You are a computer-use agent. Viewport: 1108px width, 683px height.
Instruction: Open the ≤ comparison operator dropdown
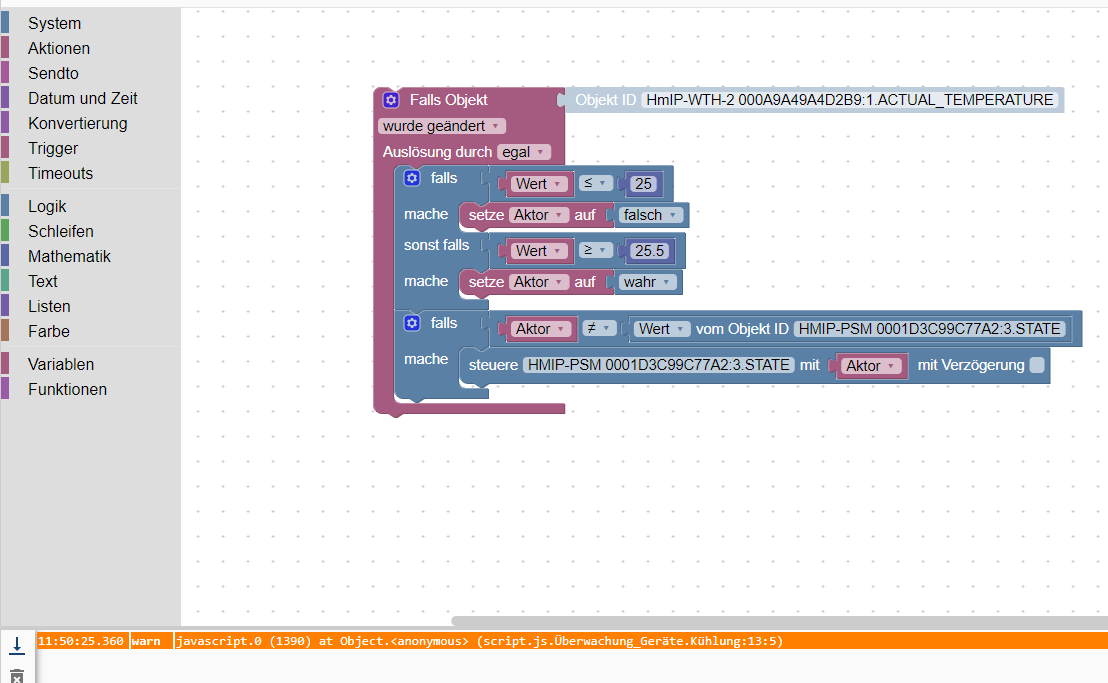pos(595,183)
